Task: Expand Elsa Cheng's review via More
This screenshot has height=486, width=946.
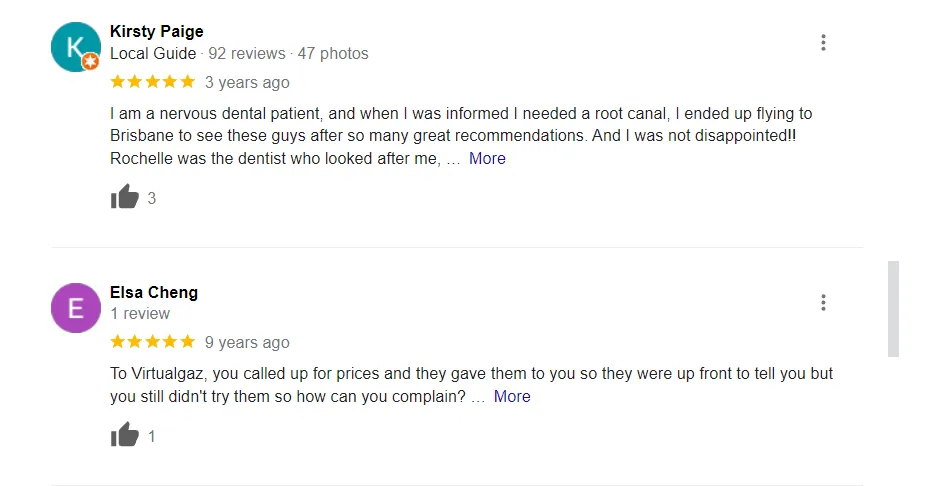Action: (x=511, y=396)
